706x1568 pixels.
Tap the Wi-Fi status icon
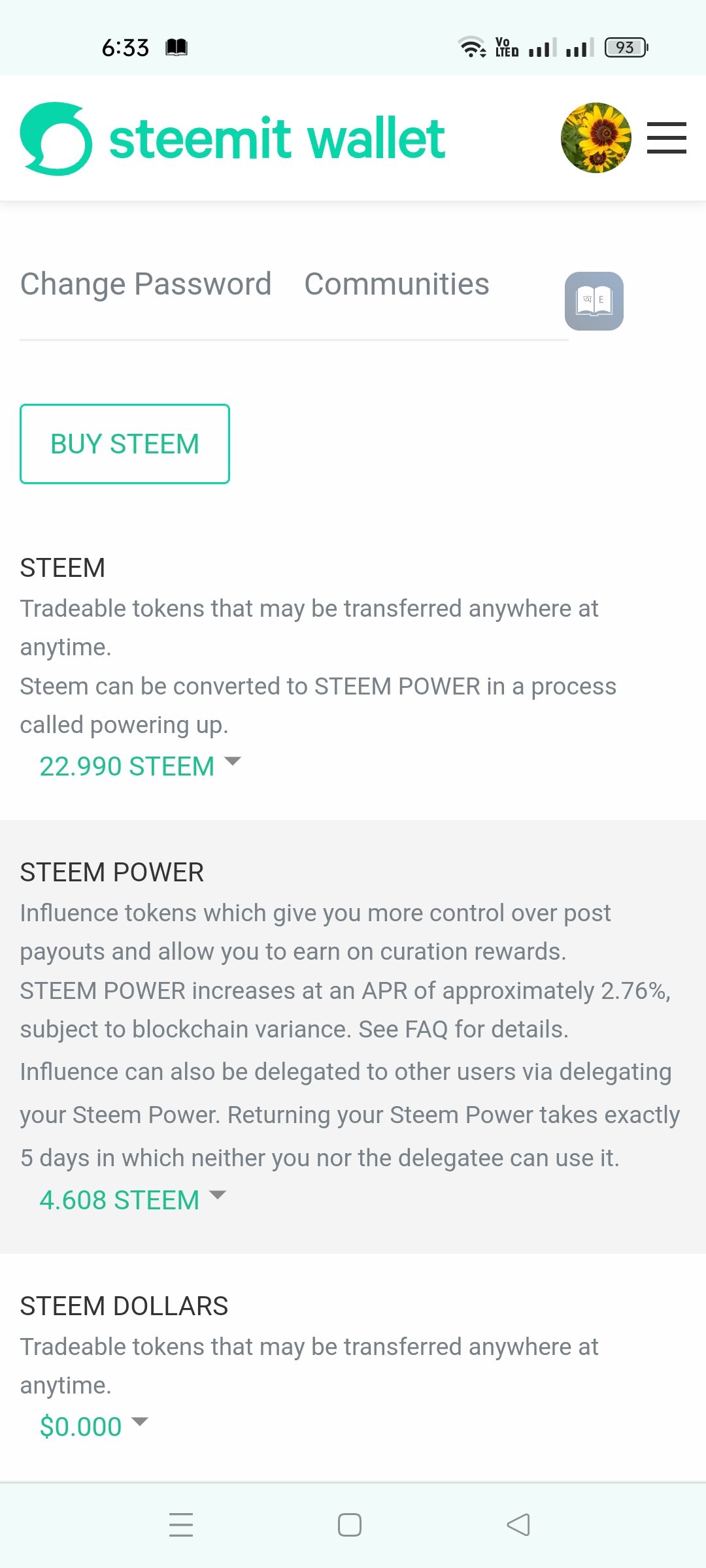click(471, 47)
